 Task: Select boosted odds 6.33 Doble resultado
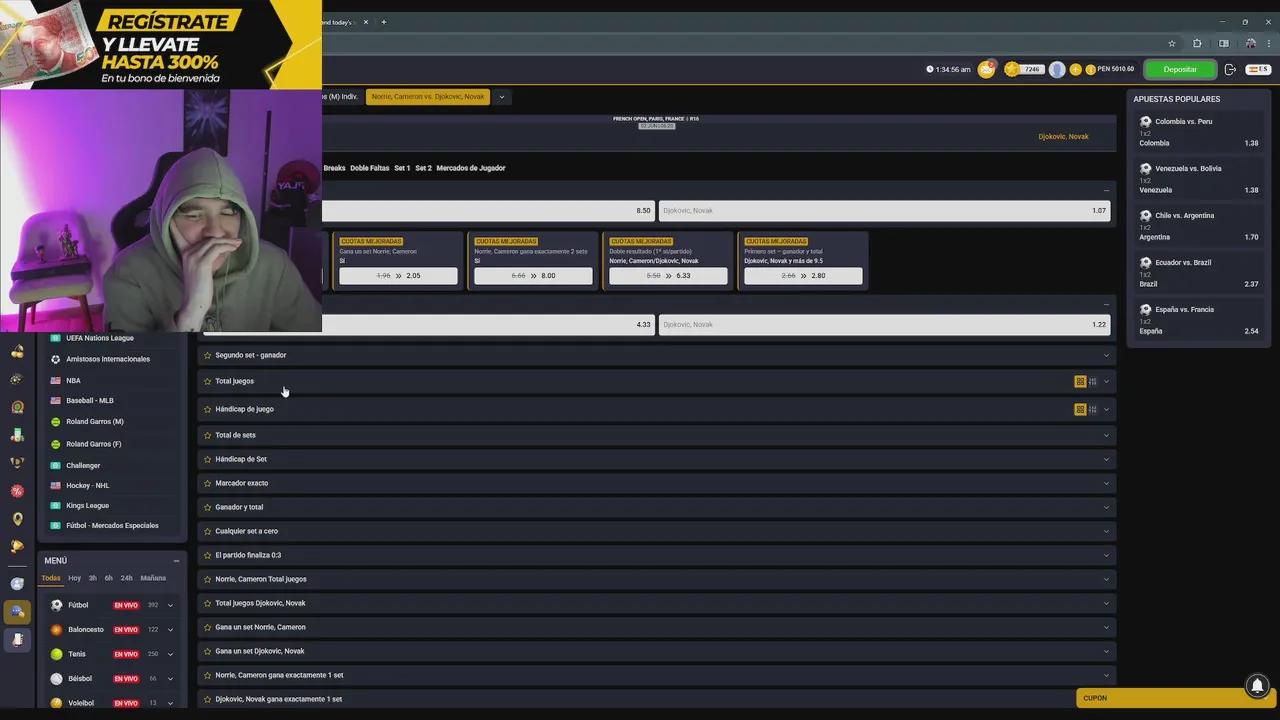(668, 275)
